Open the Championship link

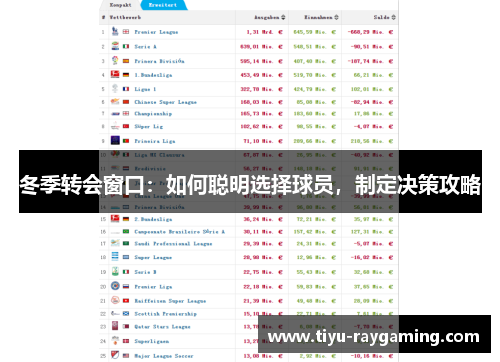(x=153, y=114)
